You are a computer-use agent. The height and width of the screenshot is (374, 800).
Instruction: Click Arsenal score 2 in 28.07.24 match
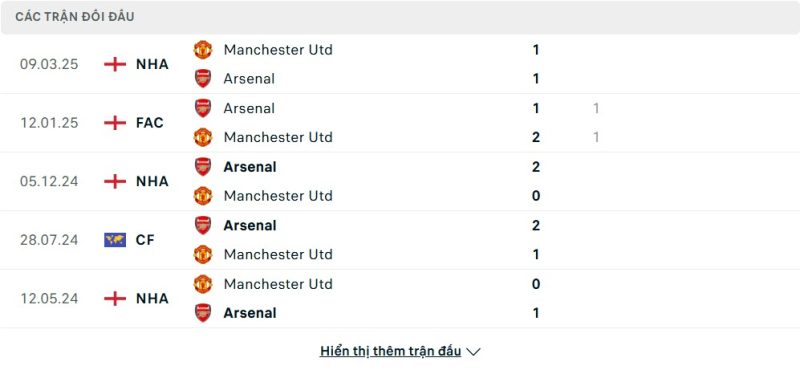point(536,225)
